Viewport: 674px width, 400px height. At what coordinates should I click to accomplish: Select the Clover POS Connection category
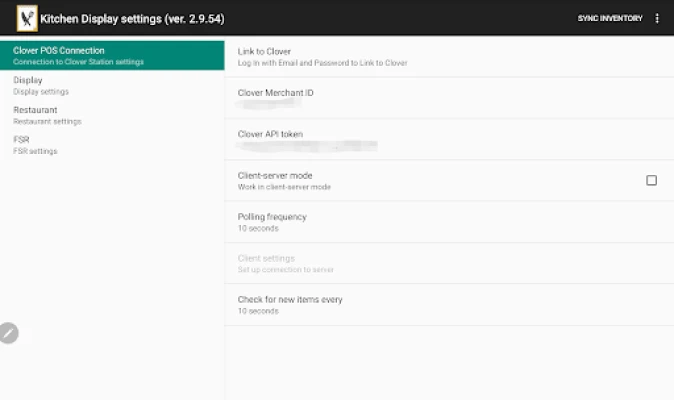click(112, 55)
